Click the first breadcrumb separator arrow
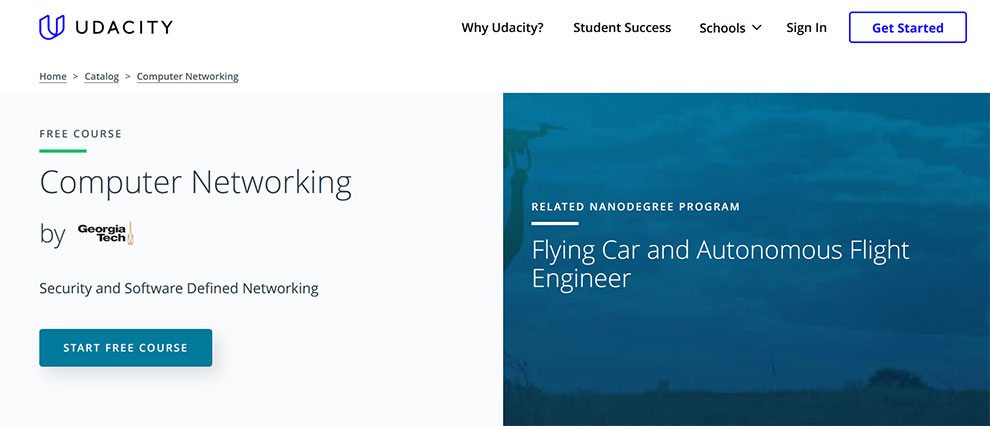This screenshot has height=426, width=990. pyautogui.click(x=76, y=76)
